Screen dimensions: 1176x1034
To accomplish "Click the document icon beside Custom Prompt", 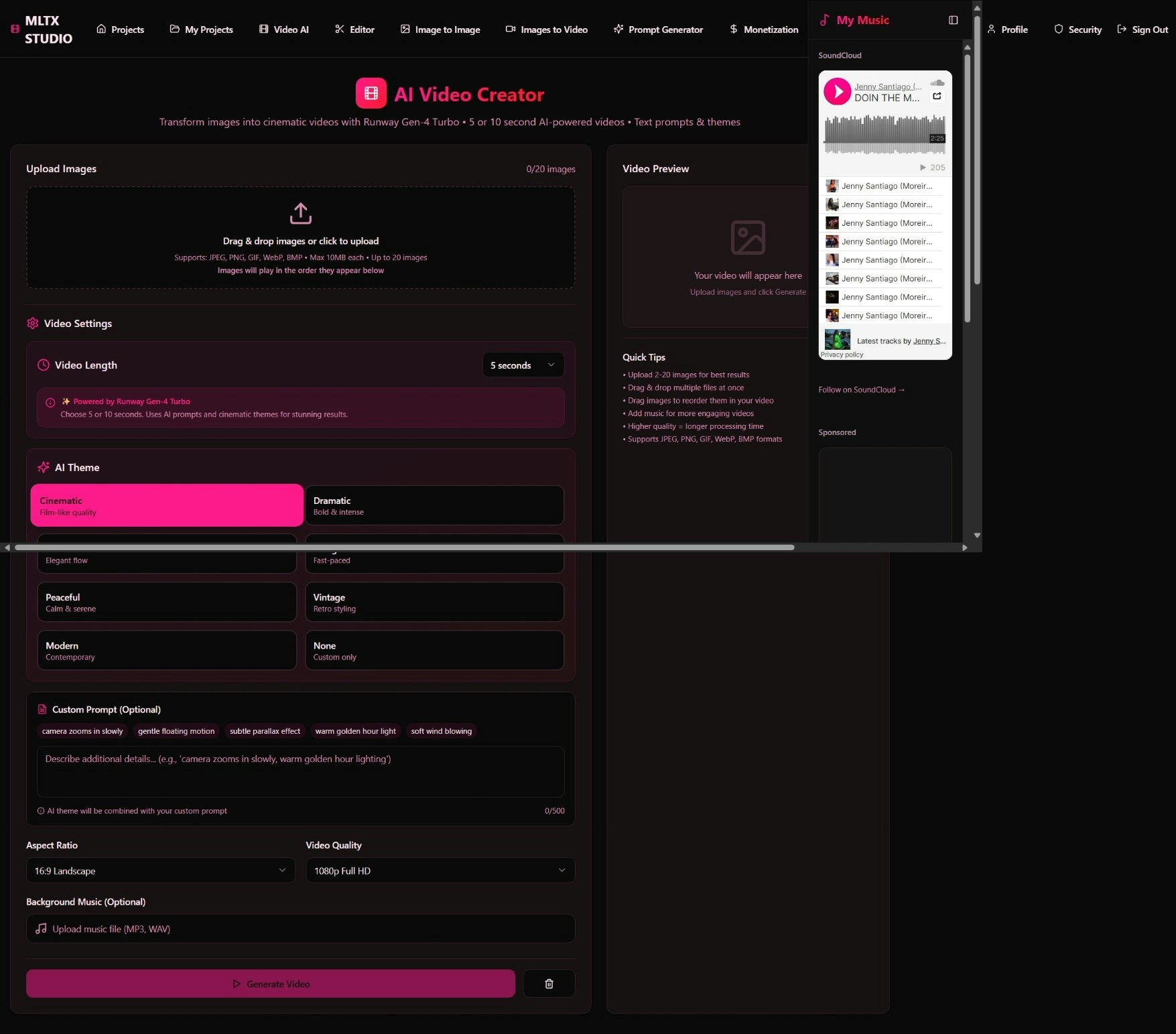I will point(42,710).
